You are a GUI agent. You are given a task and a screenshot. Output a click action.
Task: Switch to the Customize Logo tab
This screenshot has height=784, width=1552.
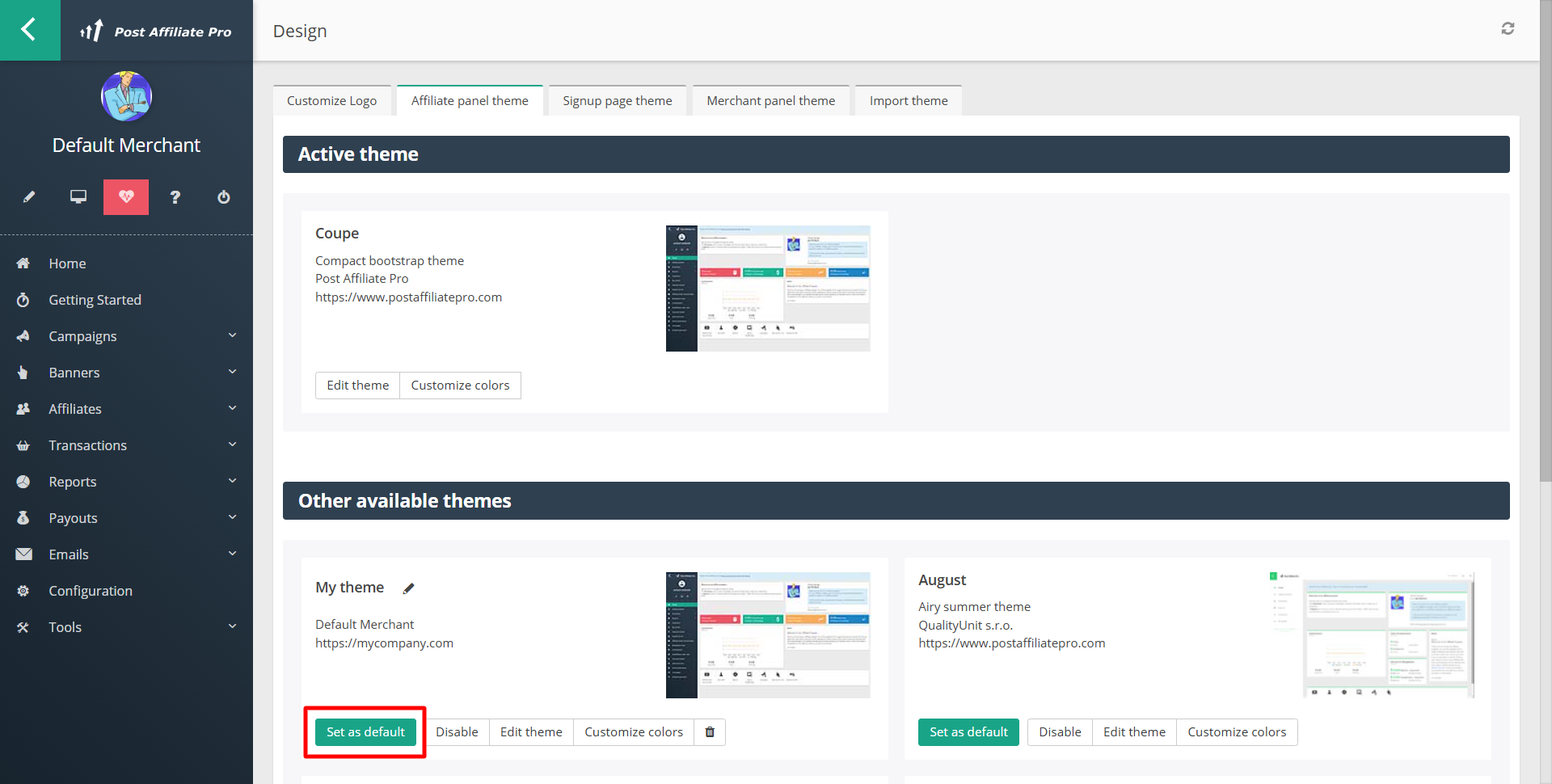(x=332, y=100)
